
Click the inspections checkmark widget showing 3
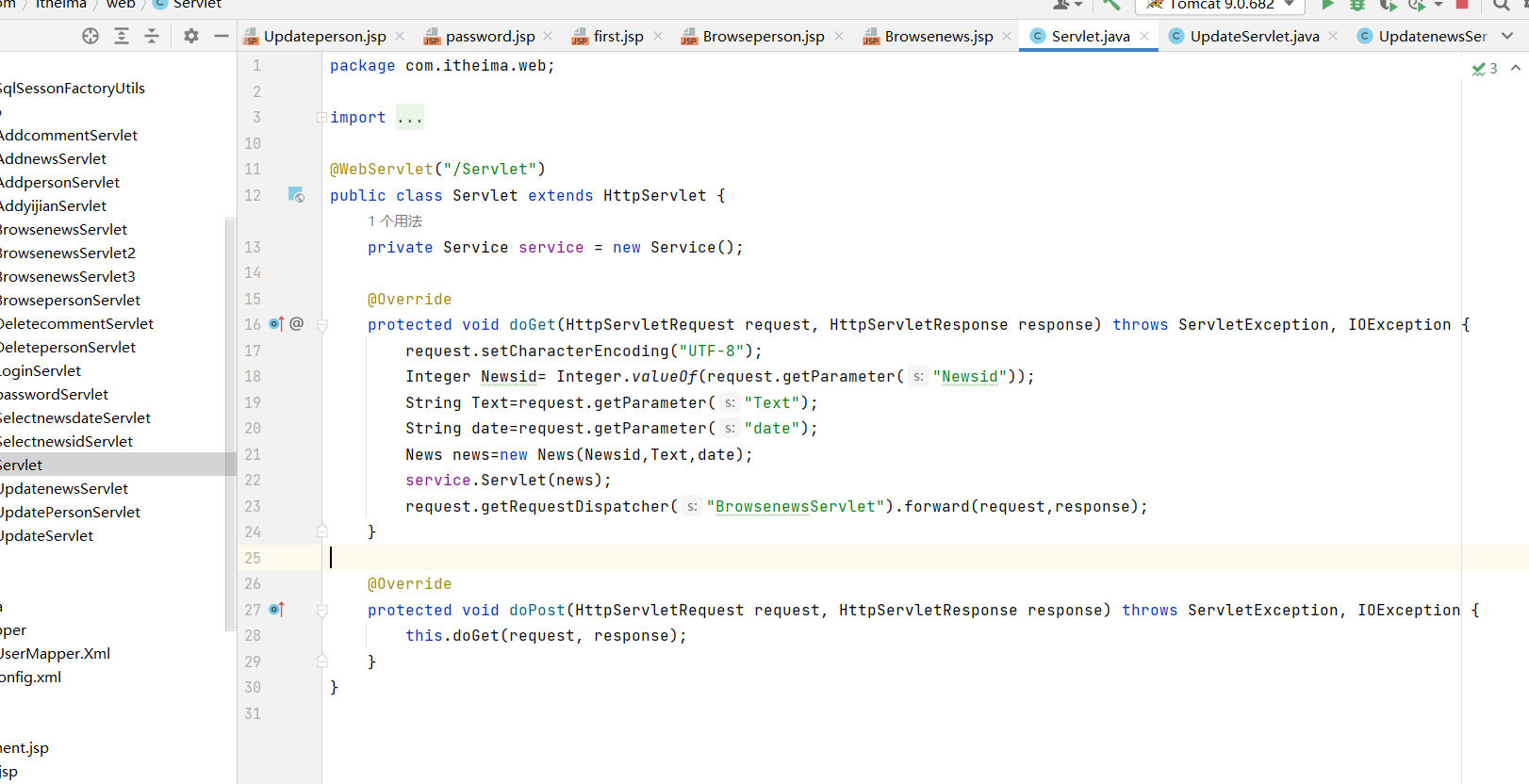point(1485,68)
